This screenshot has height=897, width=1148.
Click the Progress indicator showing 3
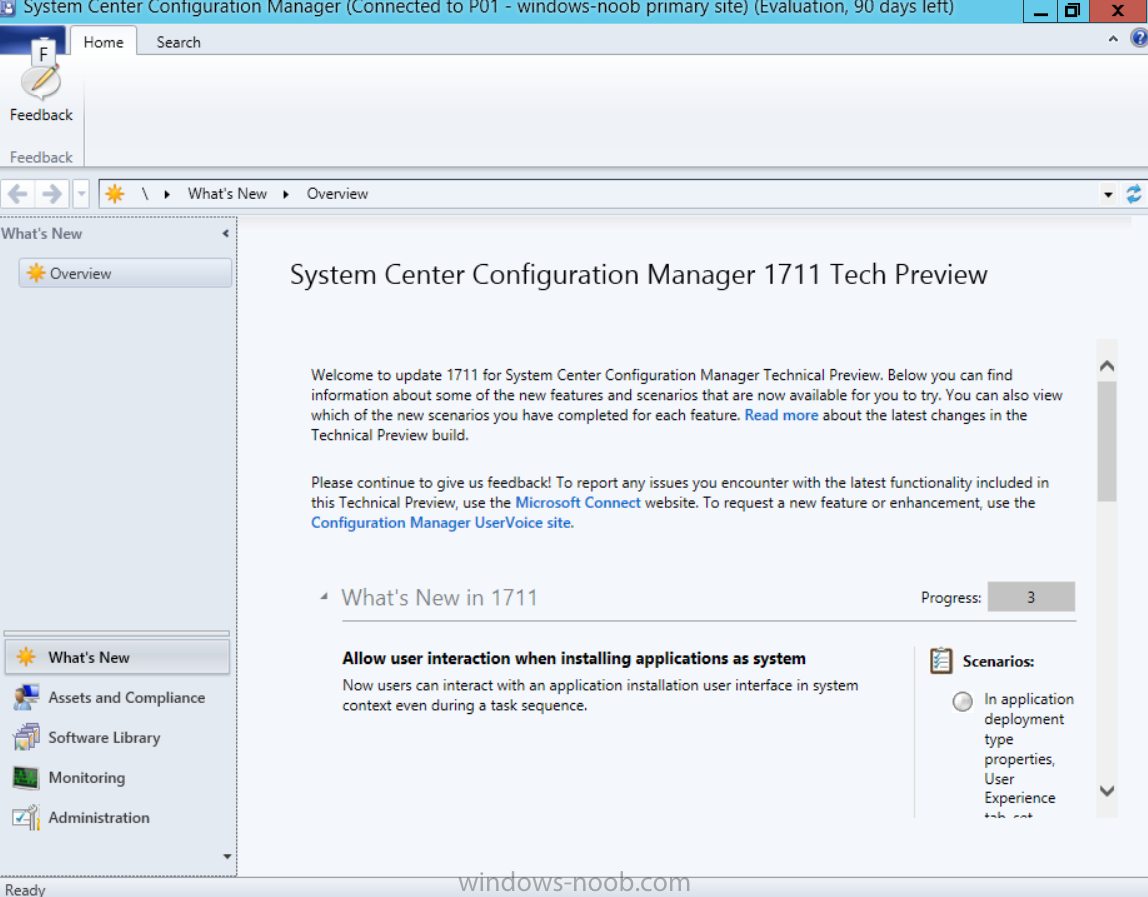pyautogui.click(x=1031, y=597)
